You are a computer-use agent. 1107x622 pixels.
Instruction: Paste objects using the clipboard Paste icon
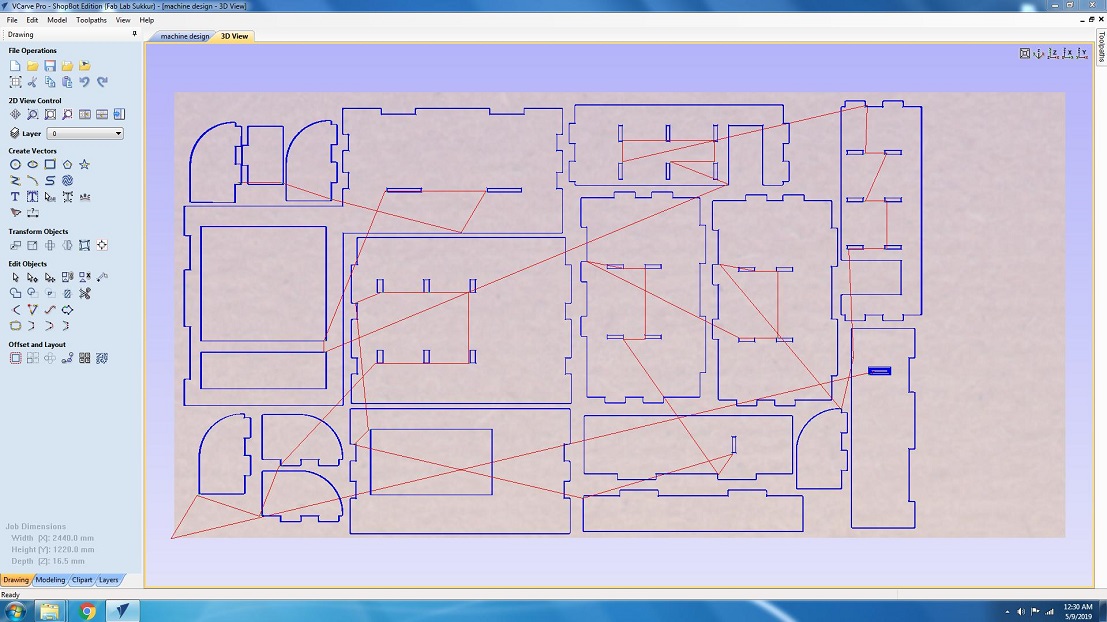(x=67, y=82)
